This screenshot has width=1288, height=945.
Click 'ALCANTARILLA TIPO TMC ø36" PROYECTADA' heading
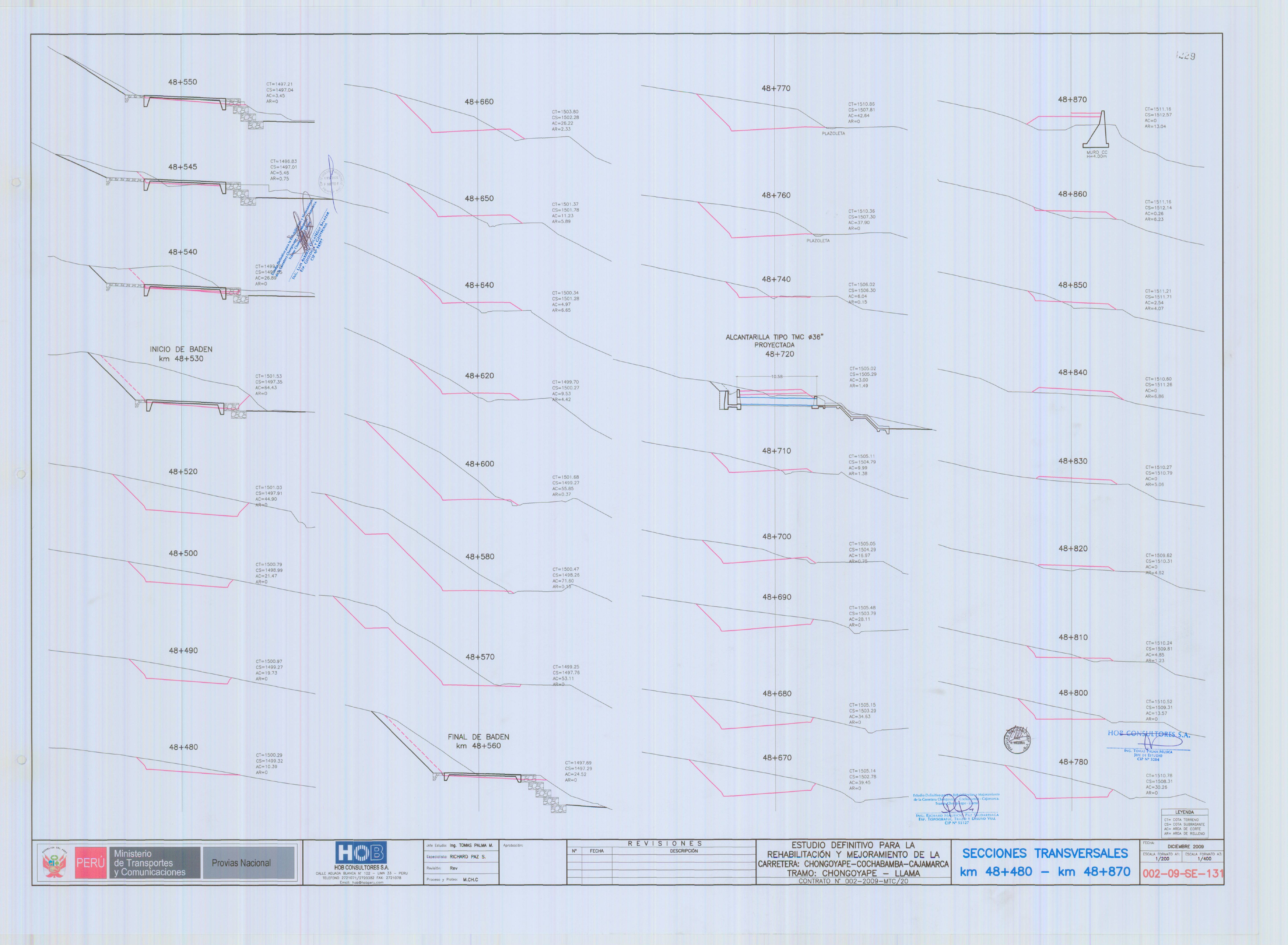(x=774, y=341)
